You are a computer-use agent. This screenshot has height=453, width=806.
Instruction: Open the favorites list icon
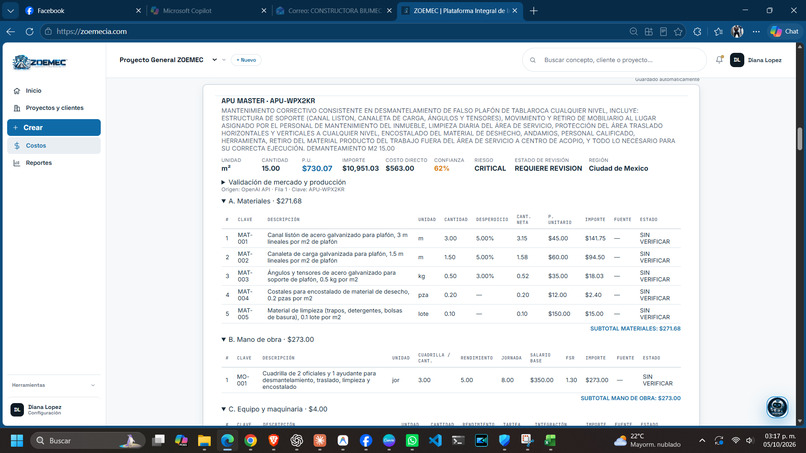719,32
